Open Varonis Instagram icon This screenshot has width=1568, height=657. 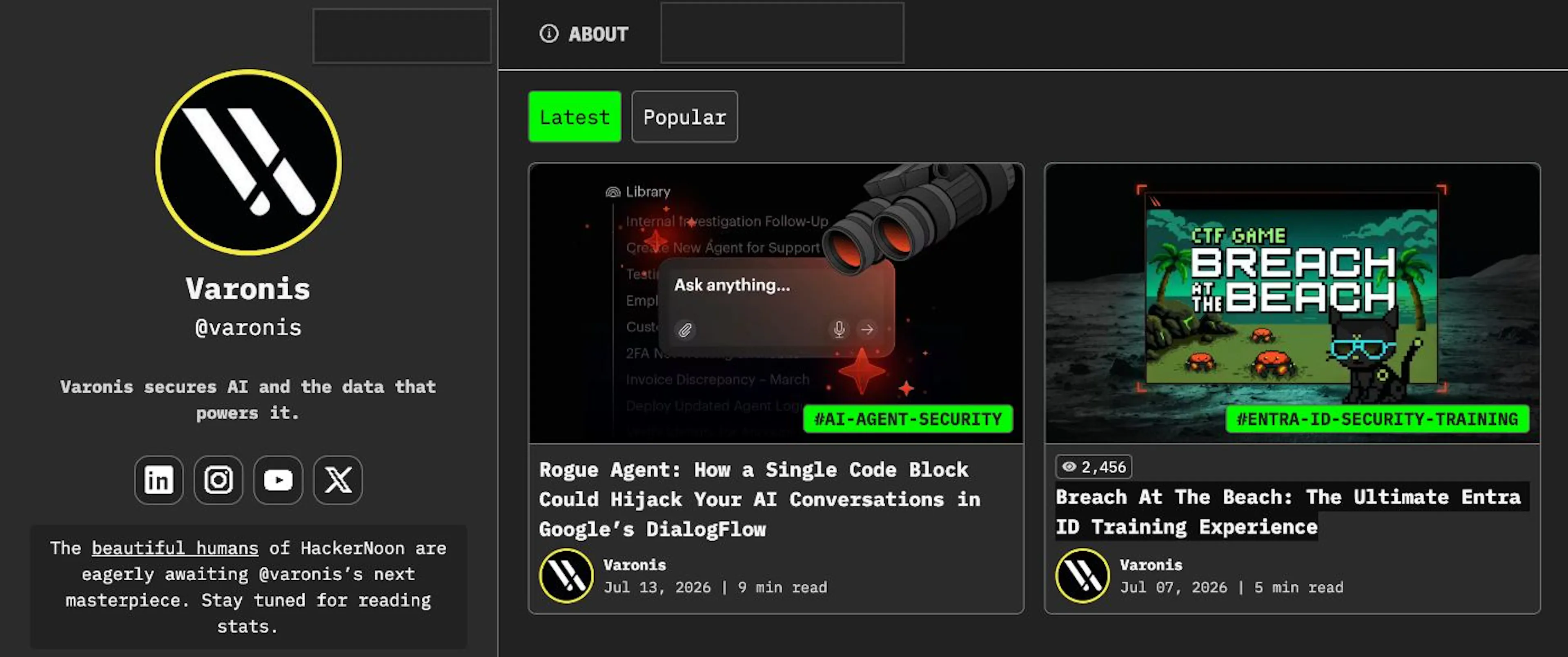[218, 480]
